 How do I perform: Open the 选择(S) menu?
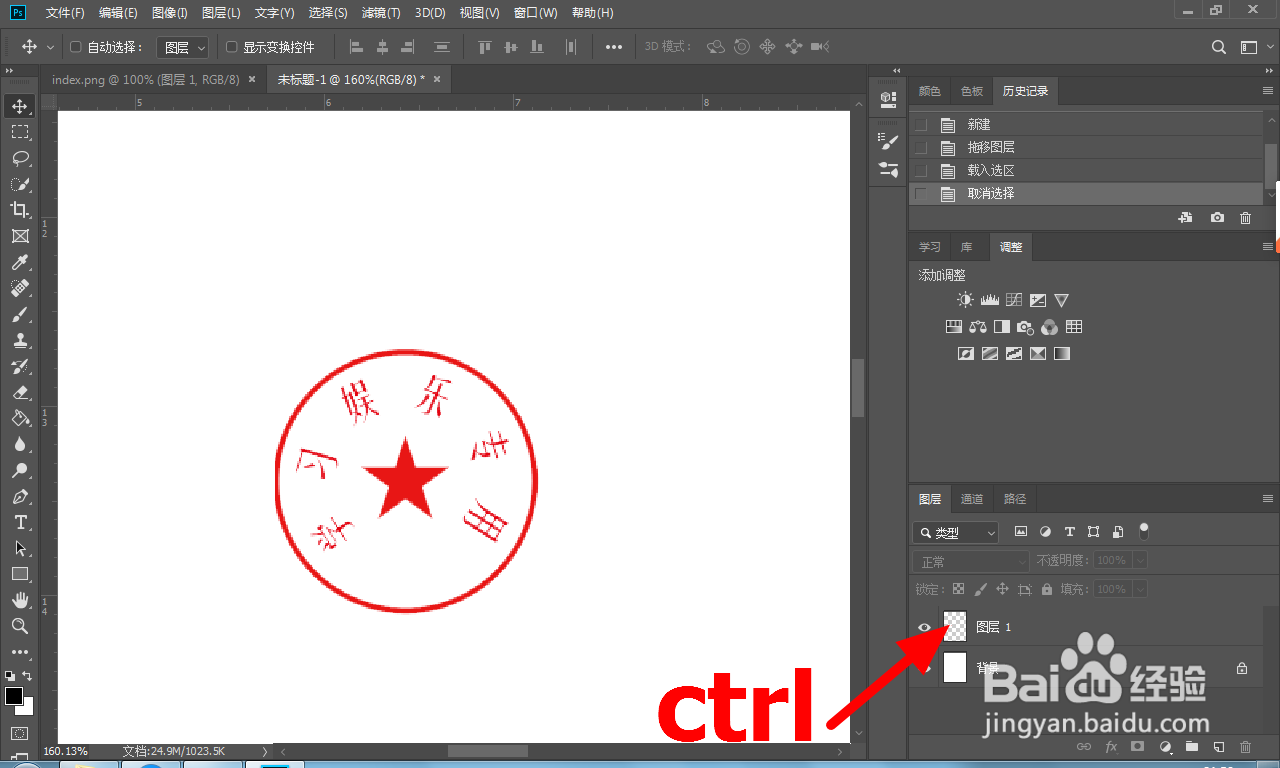coord(328,13)
